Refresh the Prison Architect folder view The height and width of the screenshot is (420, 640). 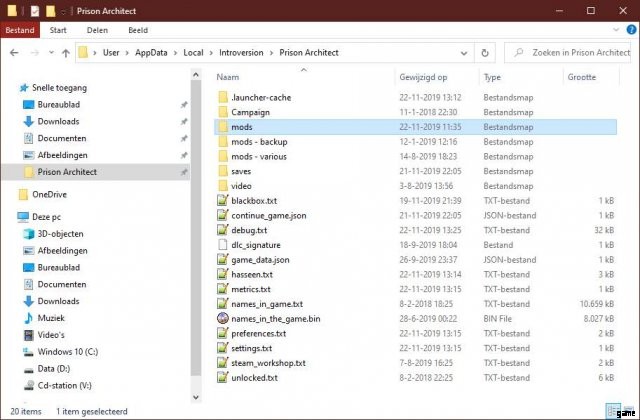click(485, 53)
